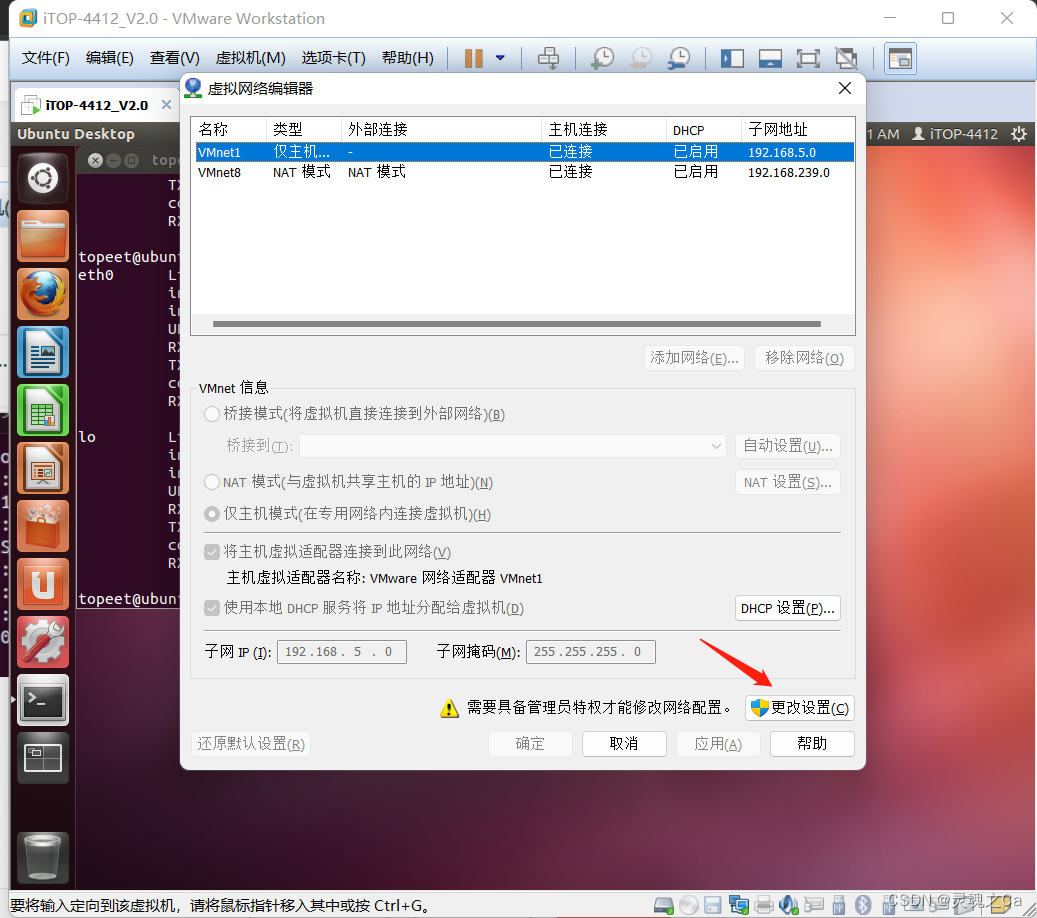Click the 帮助 button in dialog
The image size is (1037, 918).
point(812,744)
